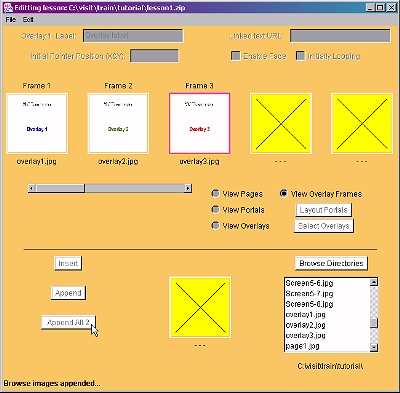Select the Frame 3 overlay3.jpg thumbnail
The width and height of the screenshot is (400, 393).
[x=199, y=123]
